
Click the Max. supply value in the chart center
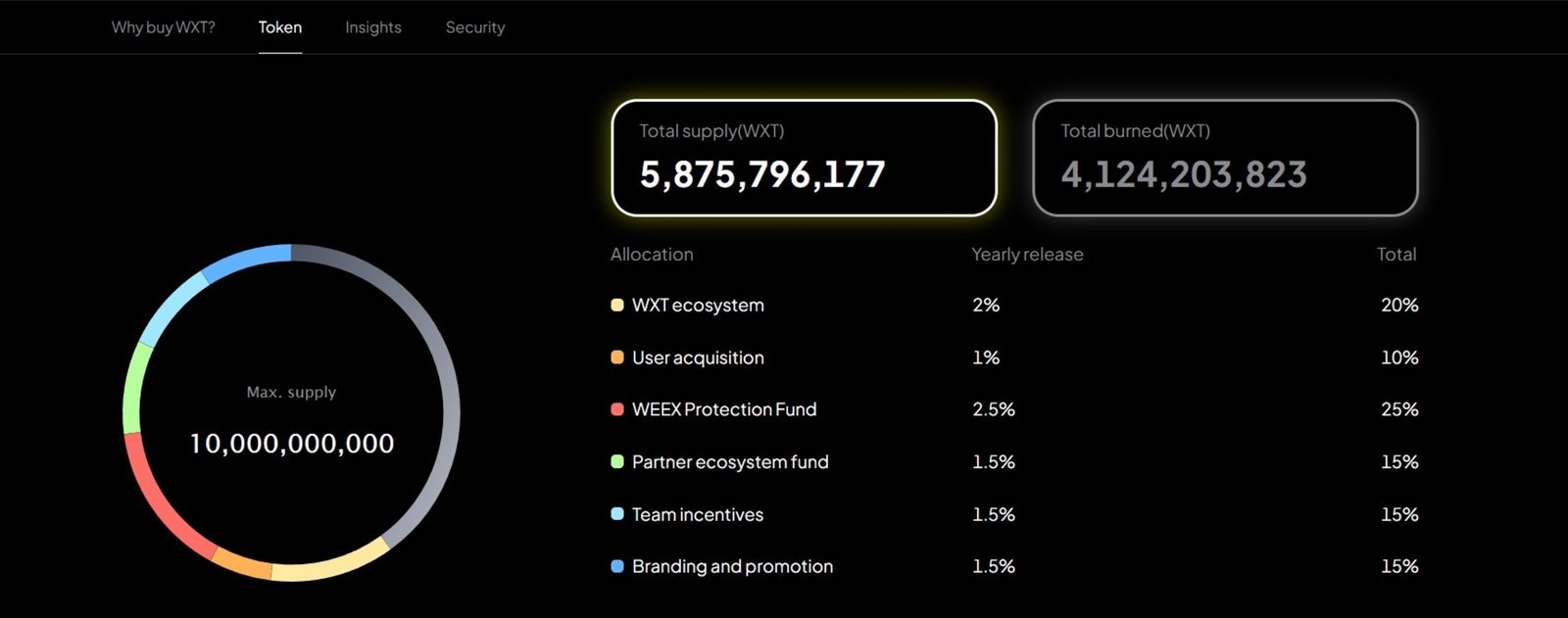(291, 443)
